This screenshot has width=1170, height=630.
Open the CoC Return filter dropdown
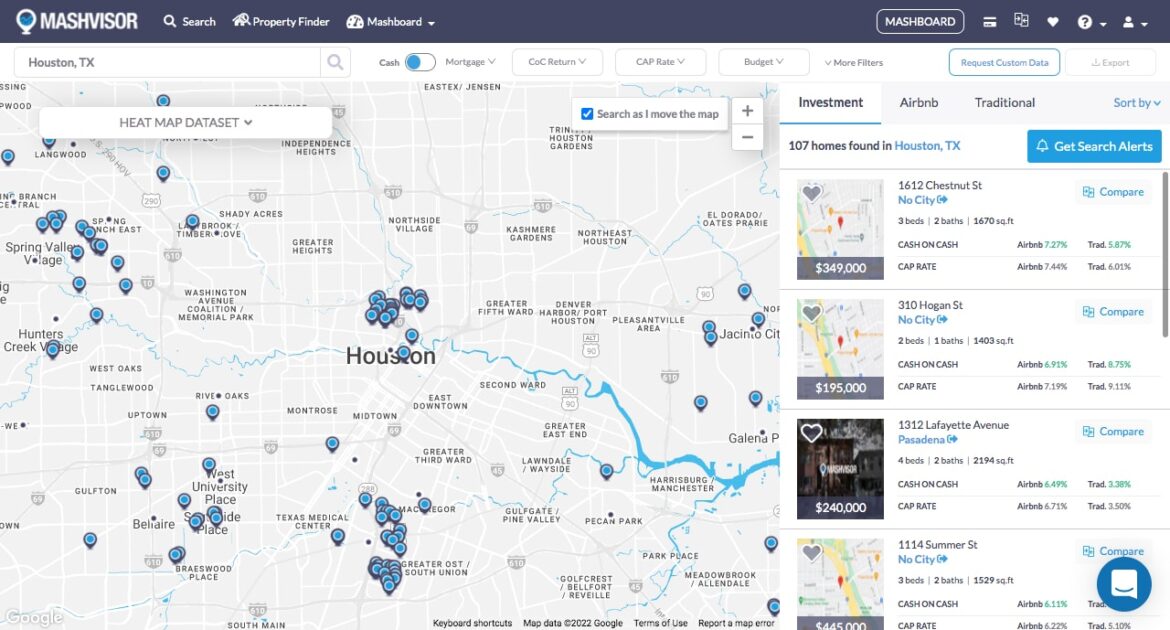tap(556, 61)
